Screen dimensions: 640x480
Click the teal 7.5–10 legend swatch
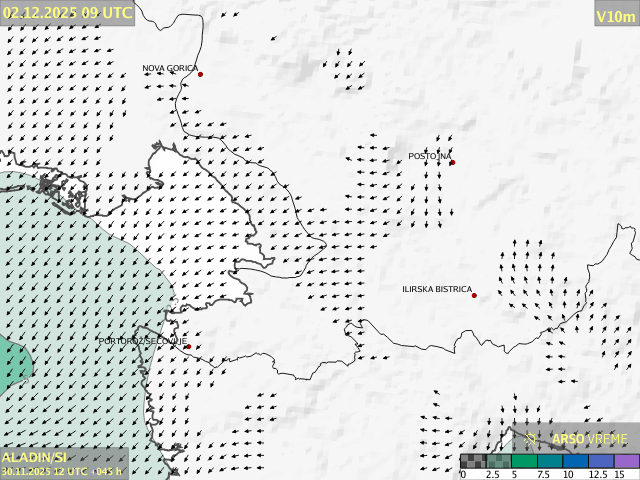click(x=550, y=462)
